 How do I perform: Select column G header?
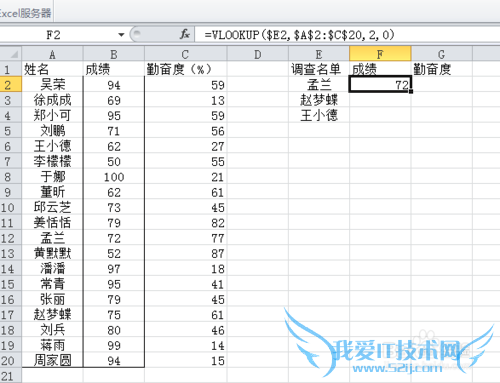click(442, 54)
